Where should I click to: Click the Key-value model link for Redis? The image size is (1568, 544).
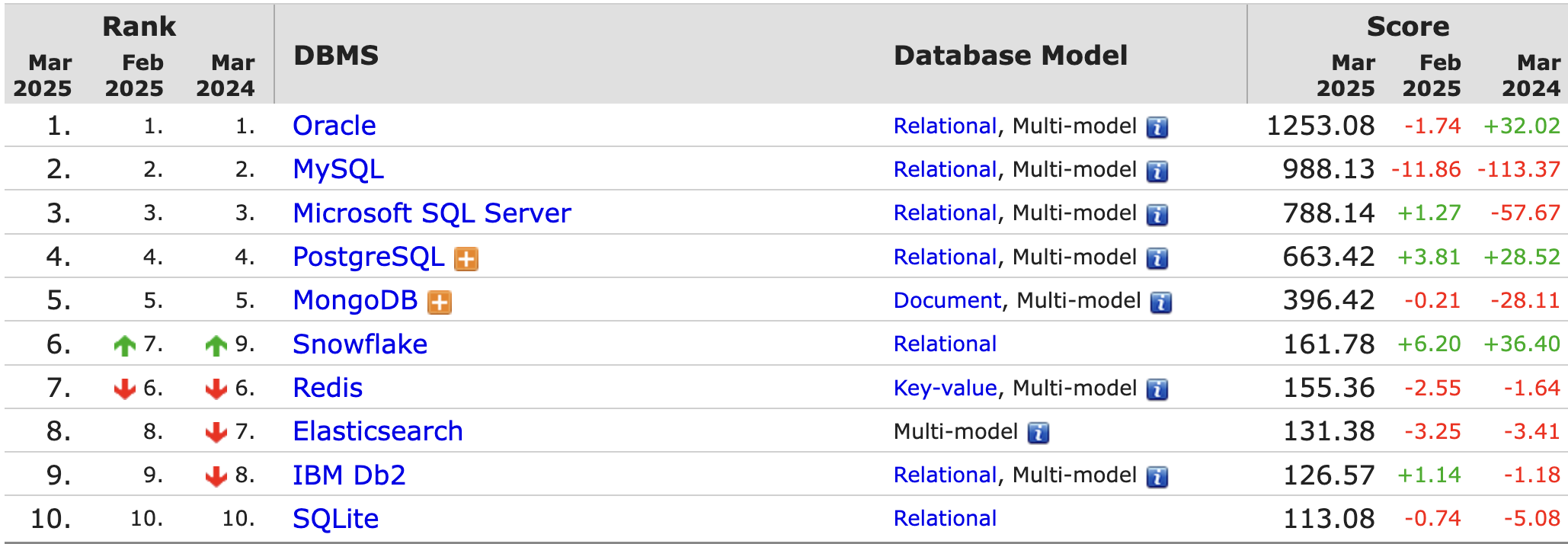click(x=945, y=388)
